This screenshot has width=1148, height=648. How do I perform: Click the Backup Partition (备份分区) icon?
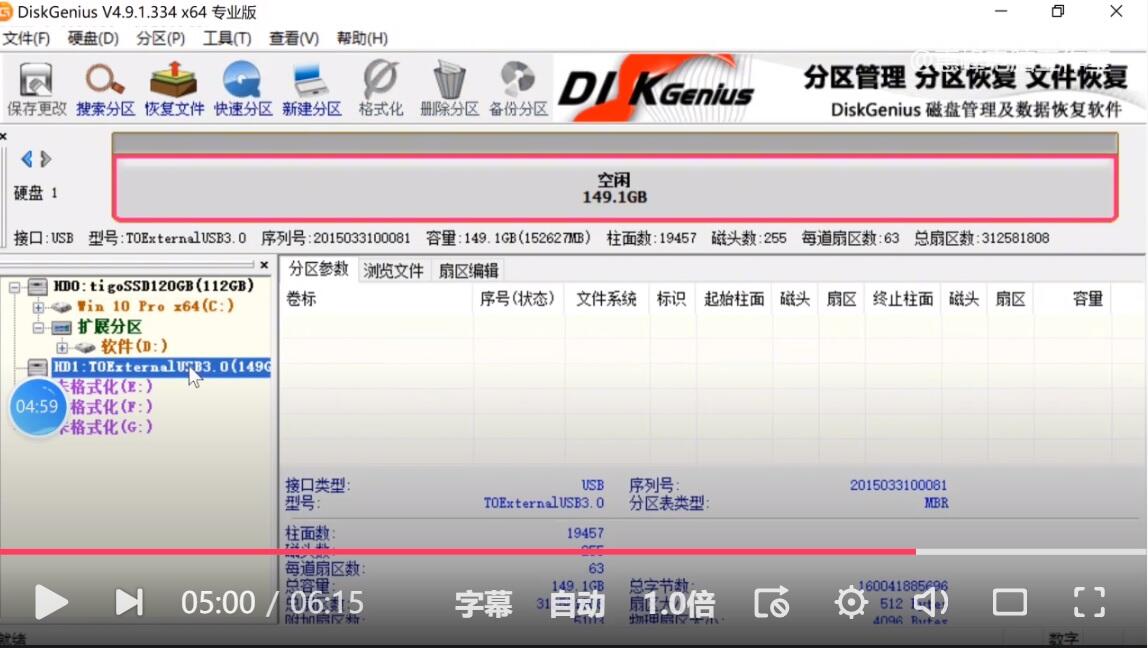coord(518,89)
